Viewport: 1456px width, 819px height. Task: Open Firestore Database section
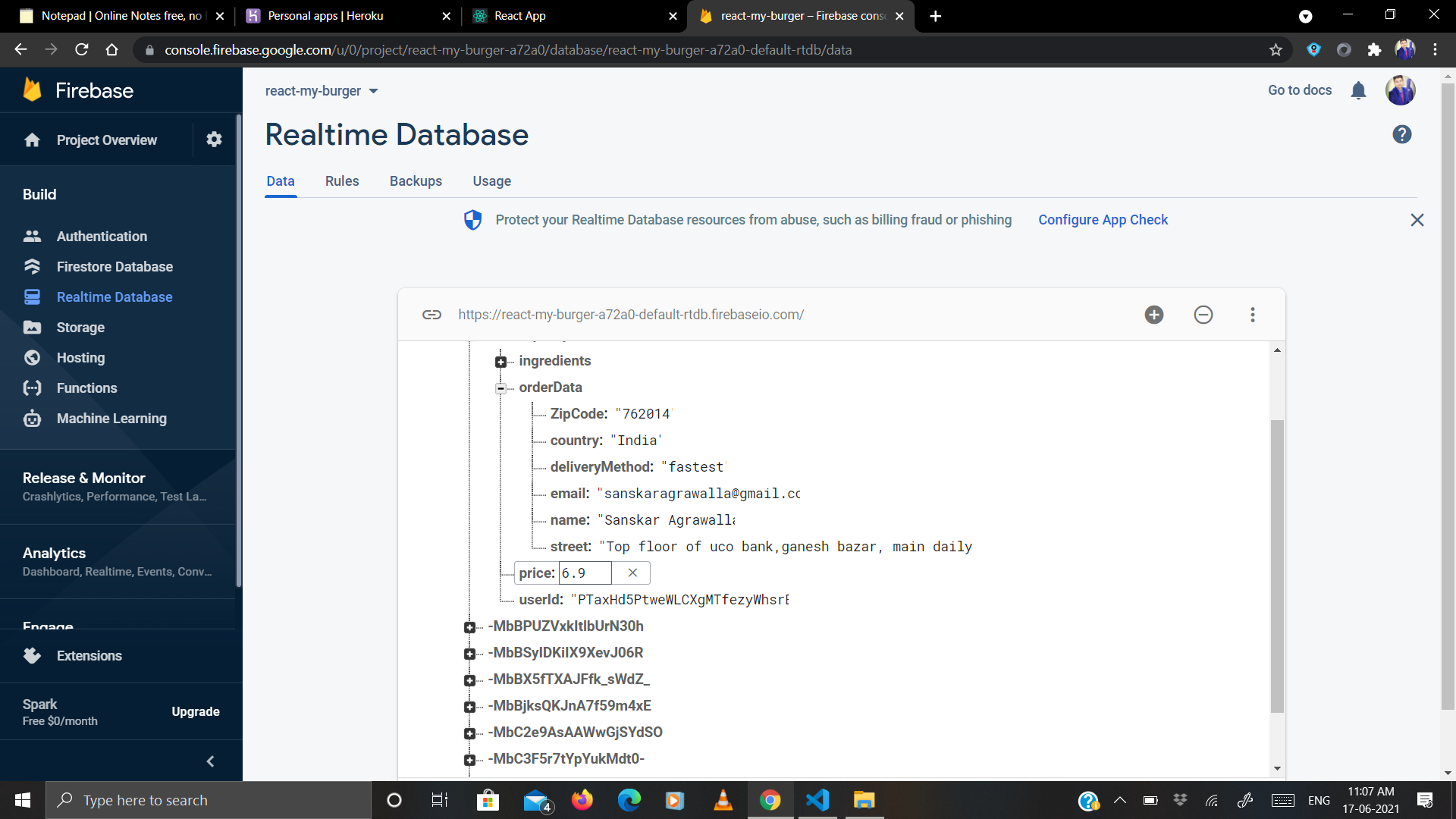[x=114, y=266]
